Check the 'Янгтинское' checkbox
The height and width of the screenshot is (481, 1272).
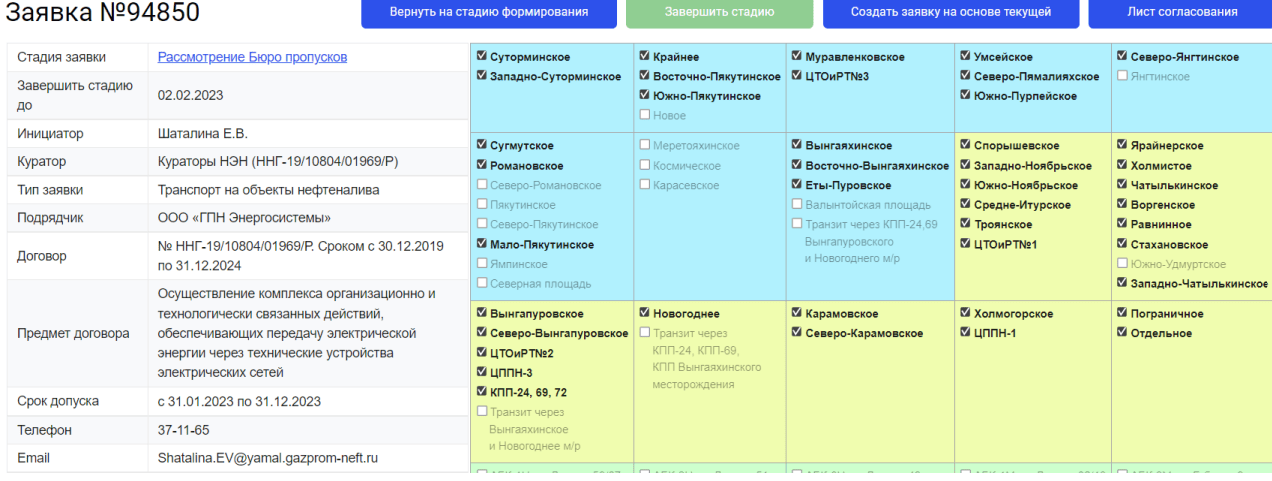click(1123, 76)
